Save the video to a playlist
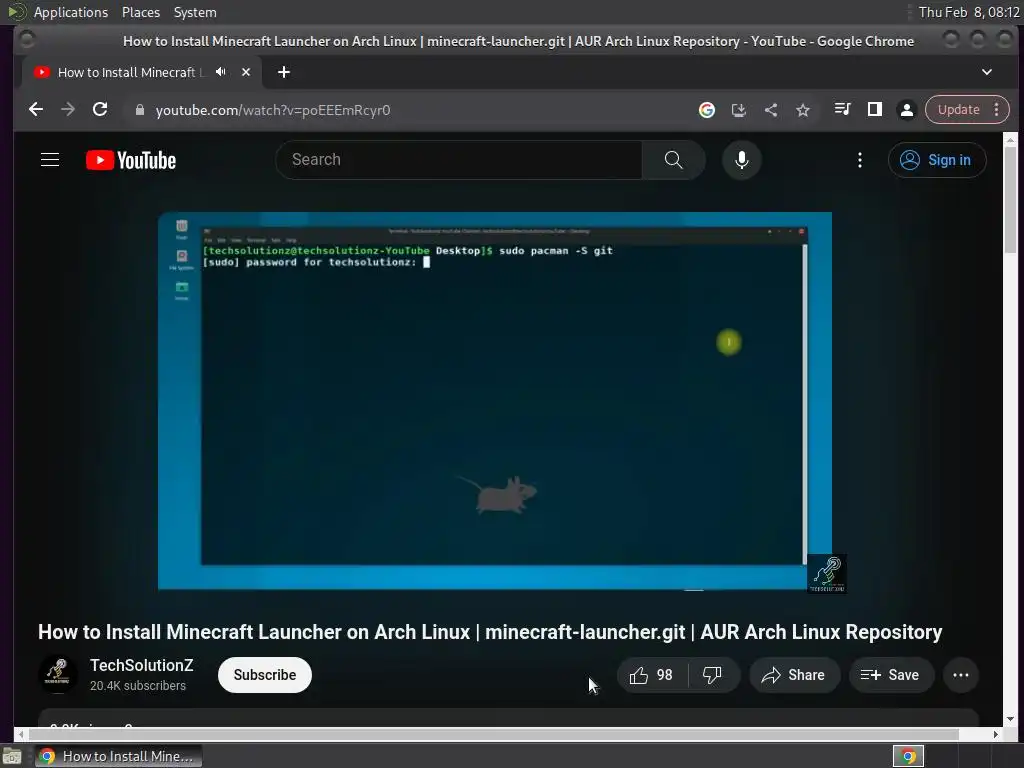This screenshot has height=768, width=1024. [891, 675]
